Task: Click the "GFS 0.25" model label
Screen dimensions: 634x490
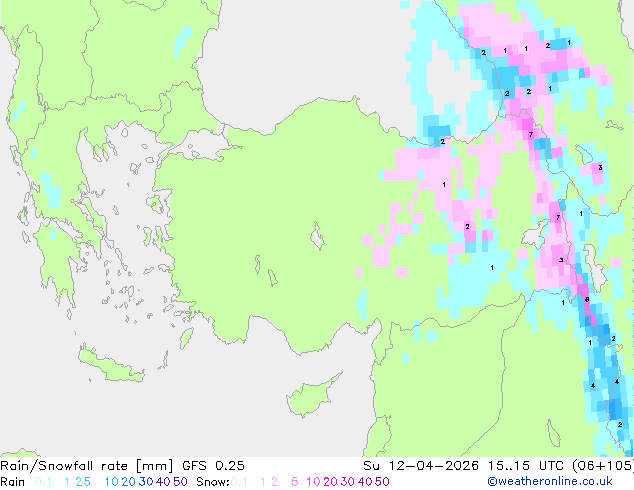Action: (x=213, y=466)
